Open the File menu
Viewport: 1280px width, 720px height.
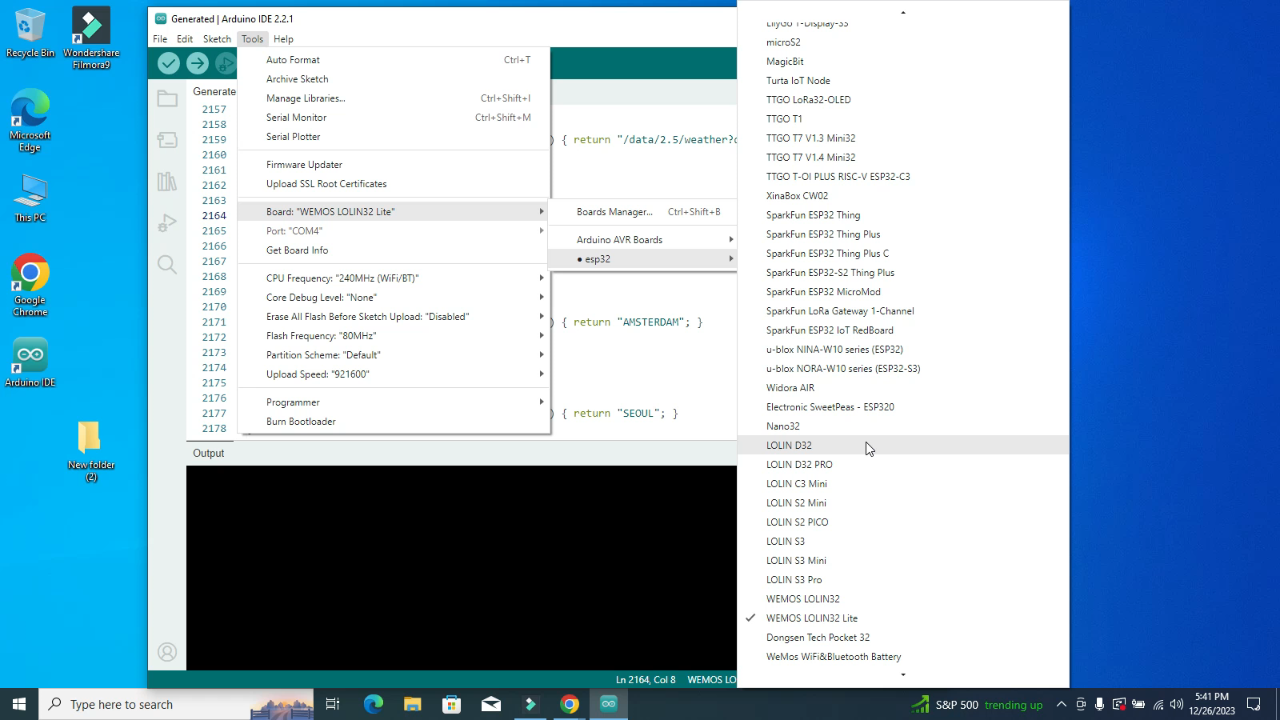tap(160, 39)
